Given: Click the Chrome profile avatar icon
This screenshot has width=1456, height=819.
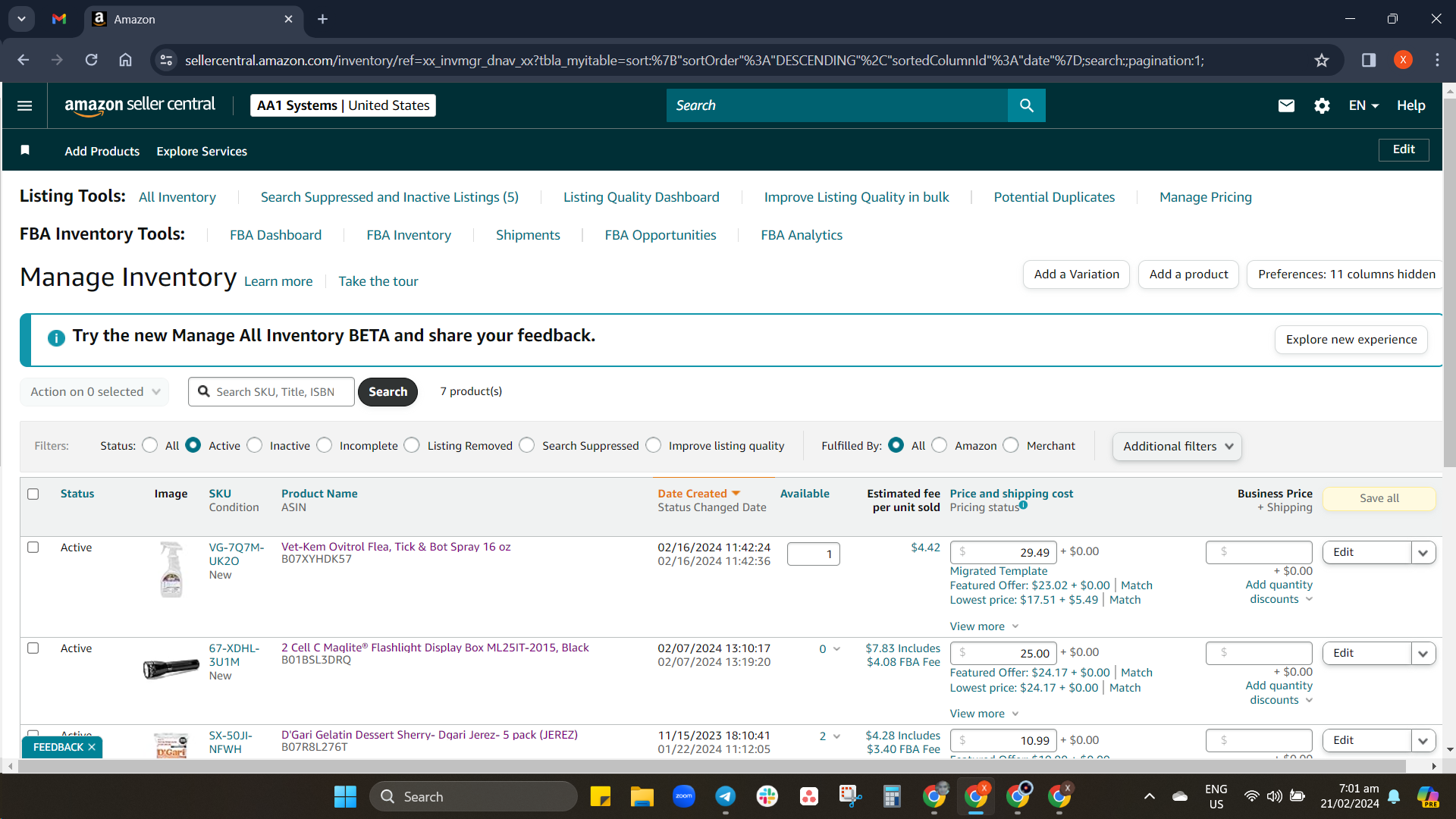Looking at the screenshot, I should 1403,60.
